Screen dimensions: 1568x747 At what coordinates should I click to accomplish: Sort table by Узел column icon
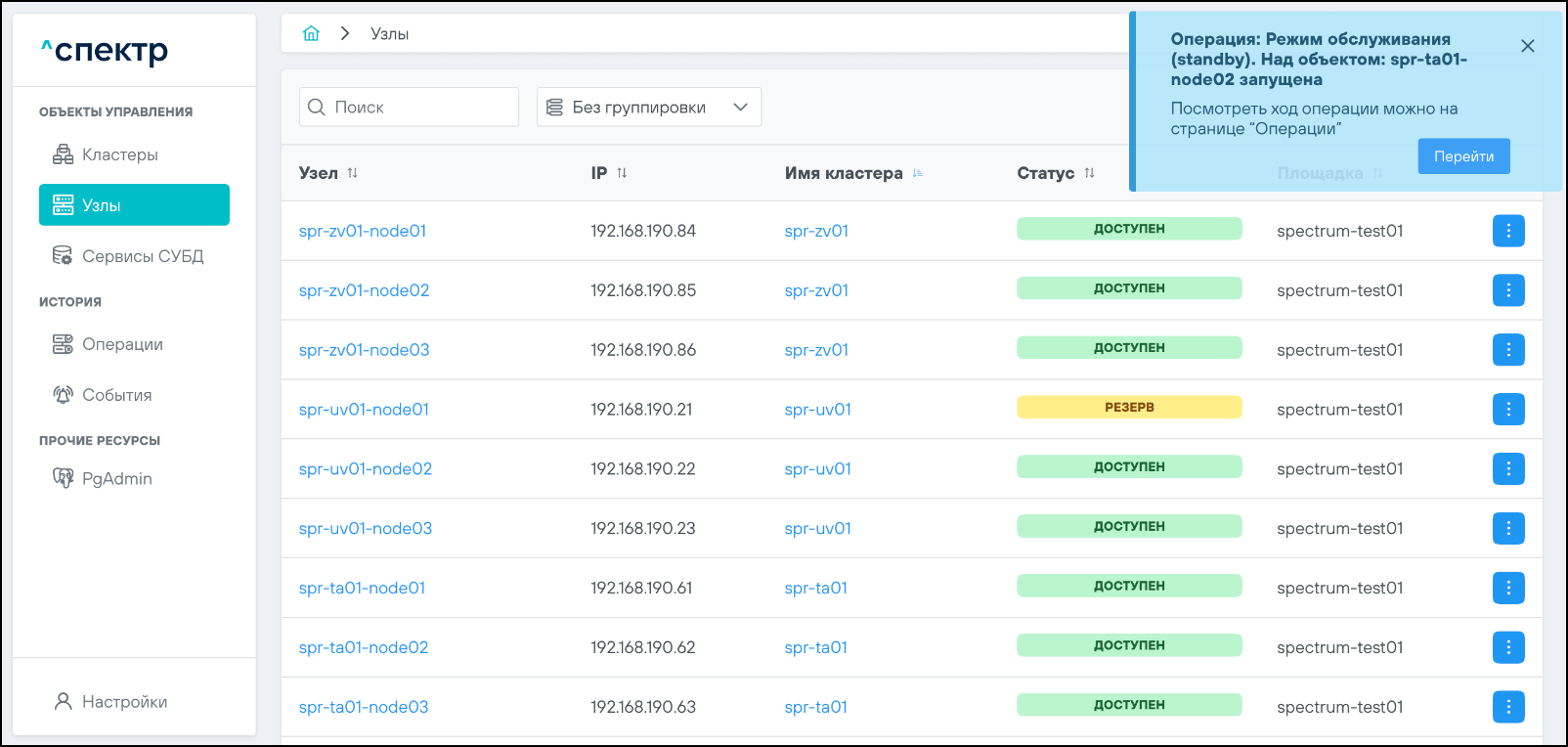(353, 173)
